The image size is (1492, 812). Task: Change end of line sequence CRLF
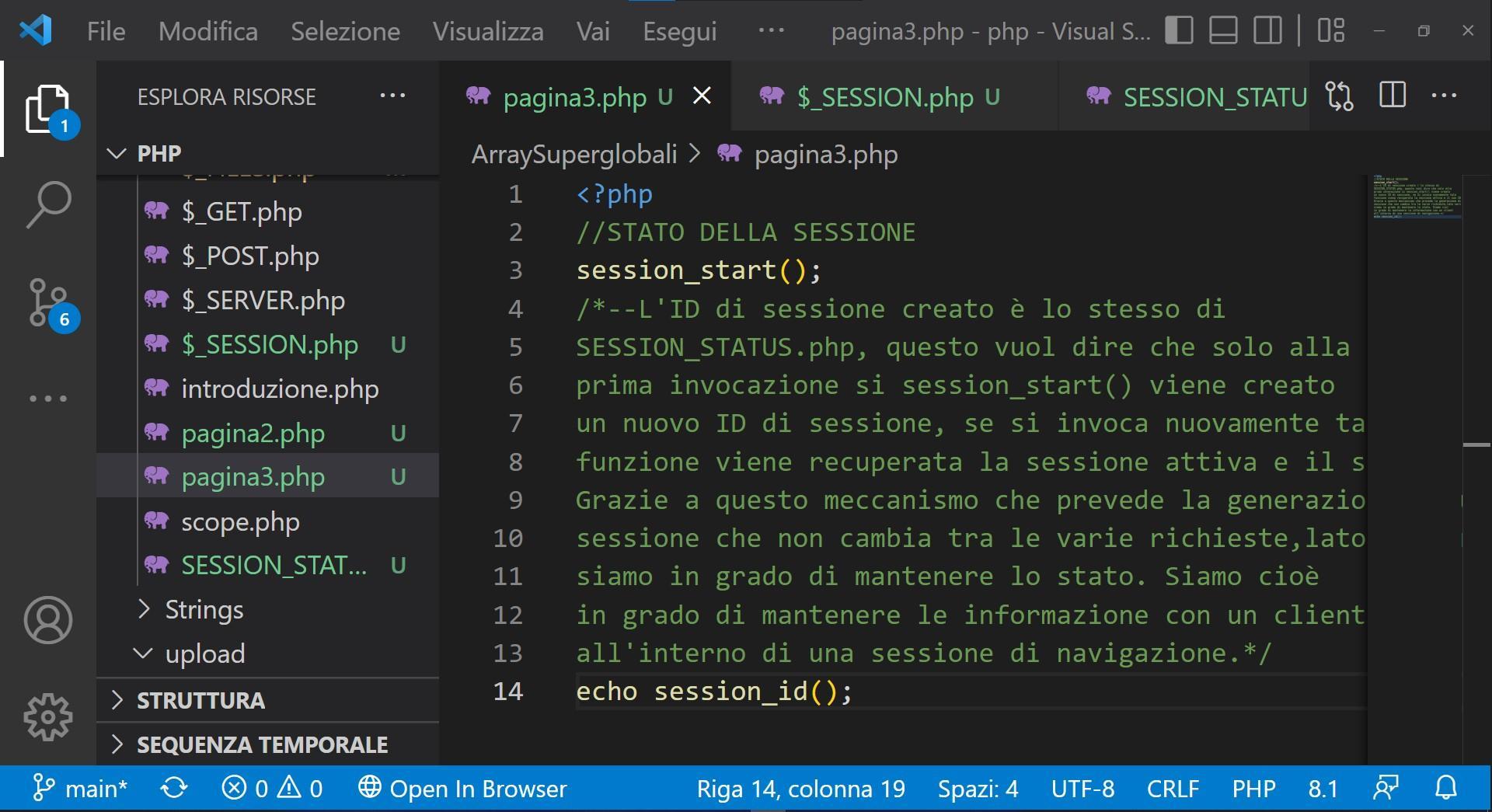pos(1173,789)
